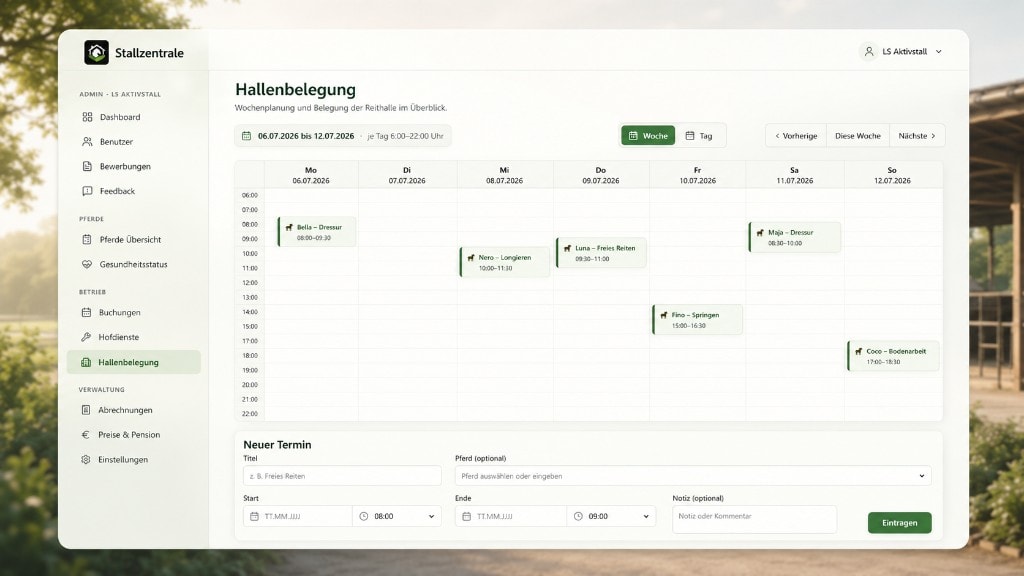This screenshot has width=1024, height=576.
Task: Open the Nero – Longieren appointment
Action: click(x=505, y=262)
